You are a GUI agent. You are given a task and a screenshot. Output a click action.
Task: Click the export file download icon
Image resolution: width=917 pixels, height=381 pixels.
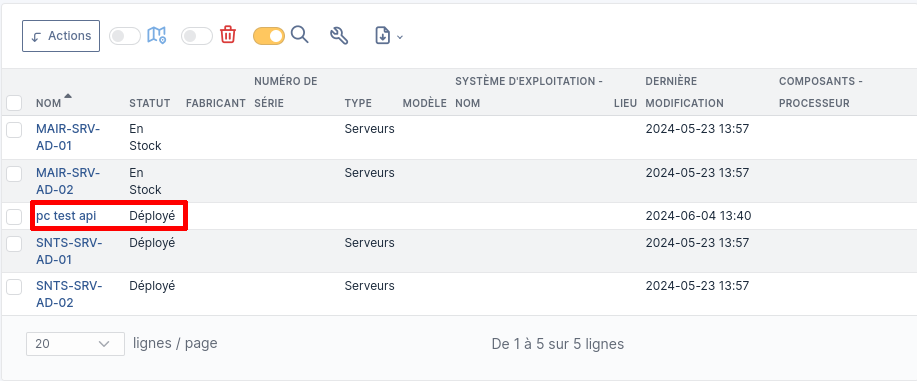[x=382, y=36]
